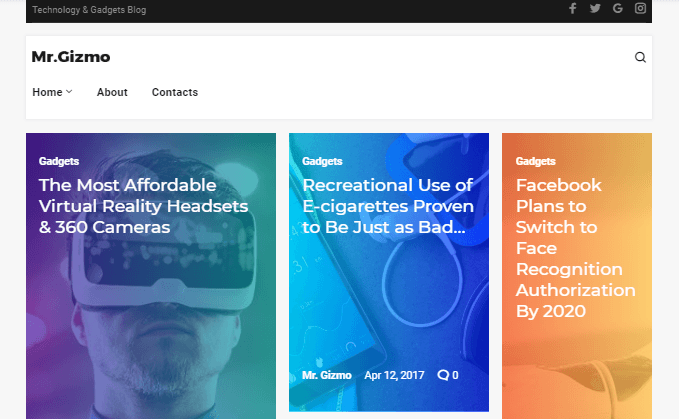
Task: Open the Home menu item
Action: (47, 92)
